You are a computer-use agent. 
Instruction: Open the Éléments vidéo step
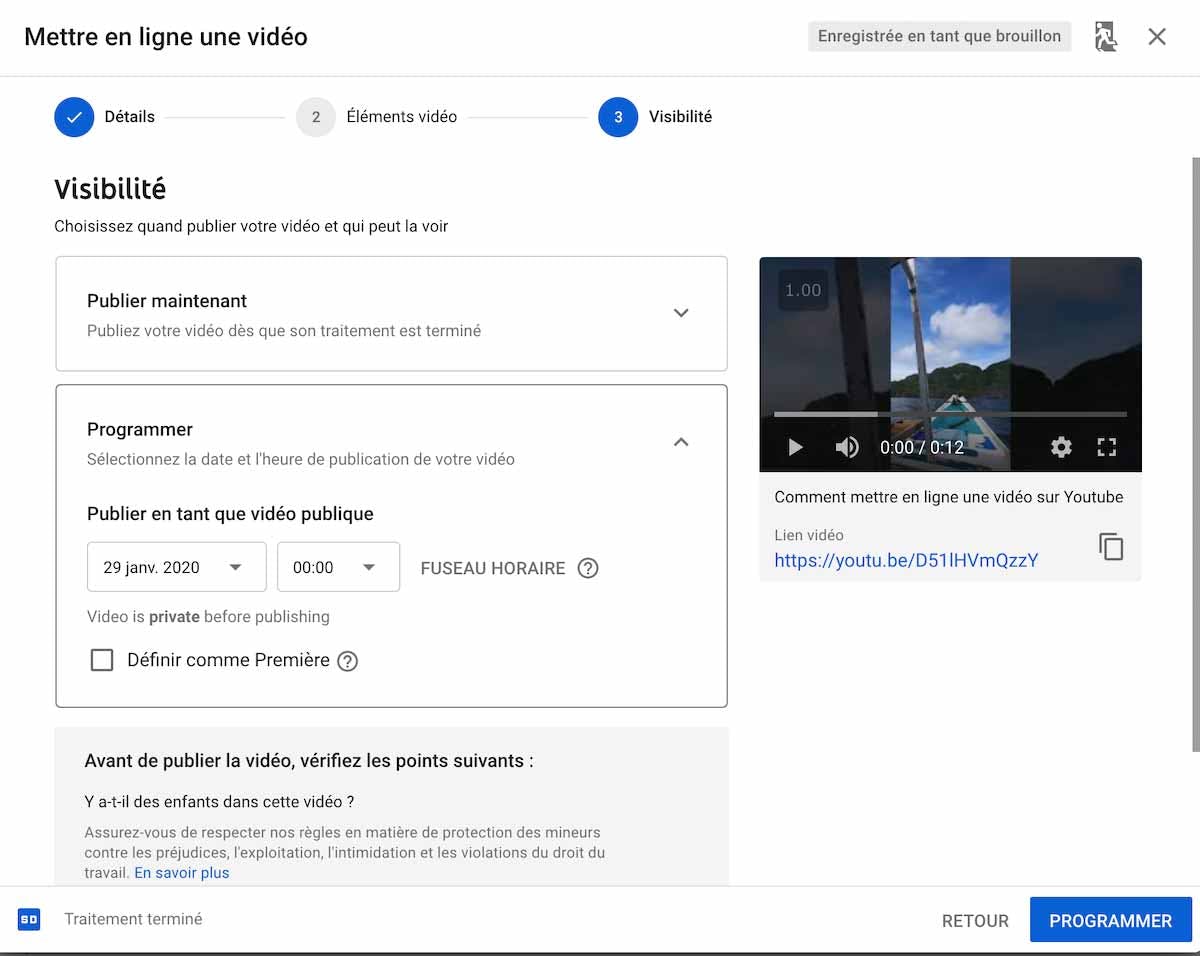pos(377,117)
